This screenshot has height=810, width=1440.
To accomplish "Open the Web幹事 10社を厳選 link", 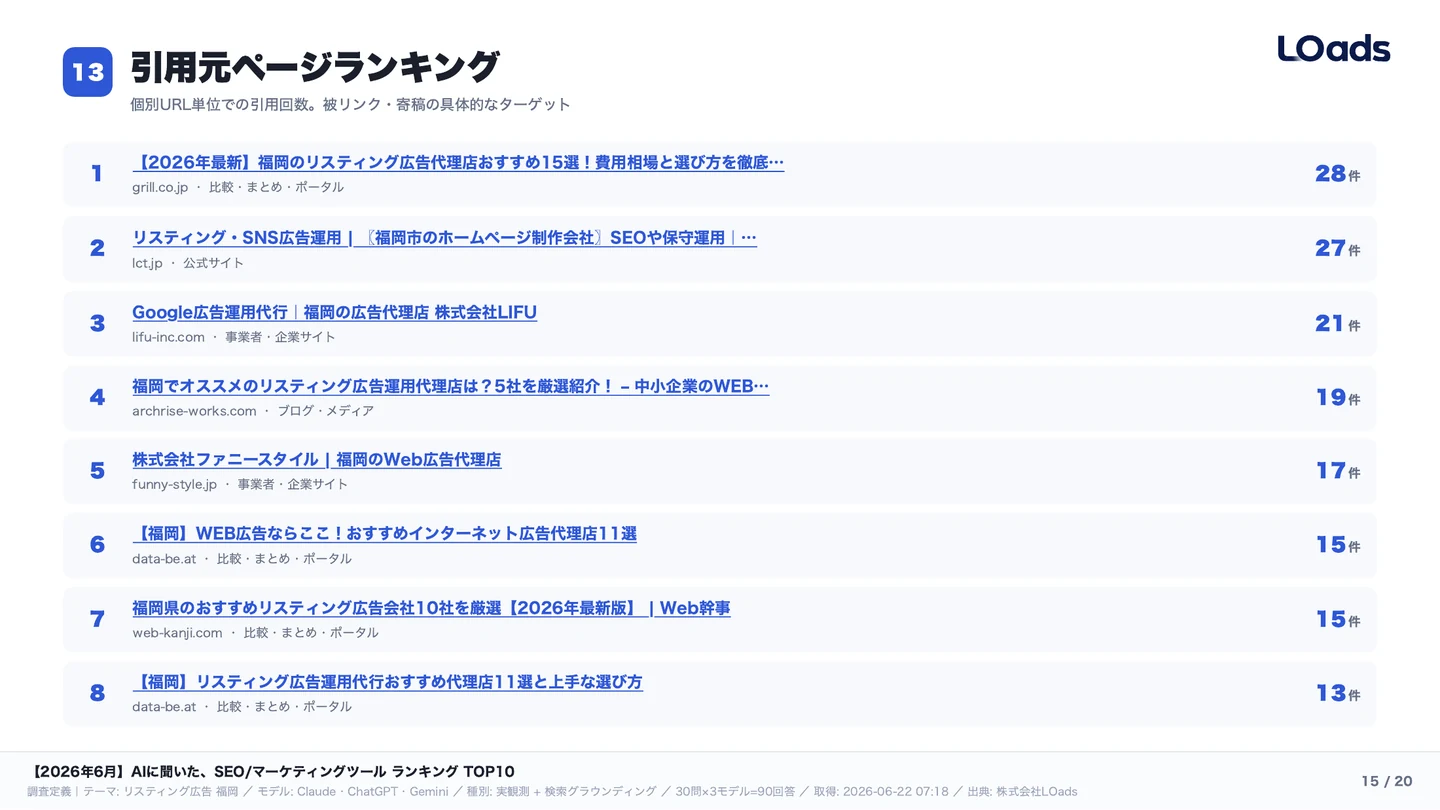I will pos(431,608).
